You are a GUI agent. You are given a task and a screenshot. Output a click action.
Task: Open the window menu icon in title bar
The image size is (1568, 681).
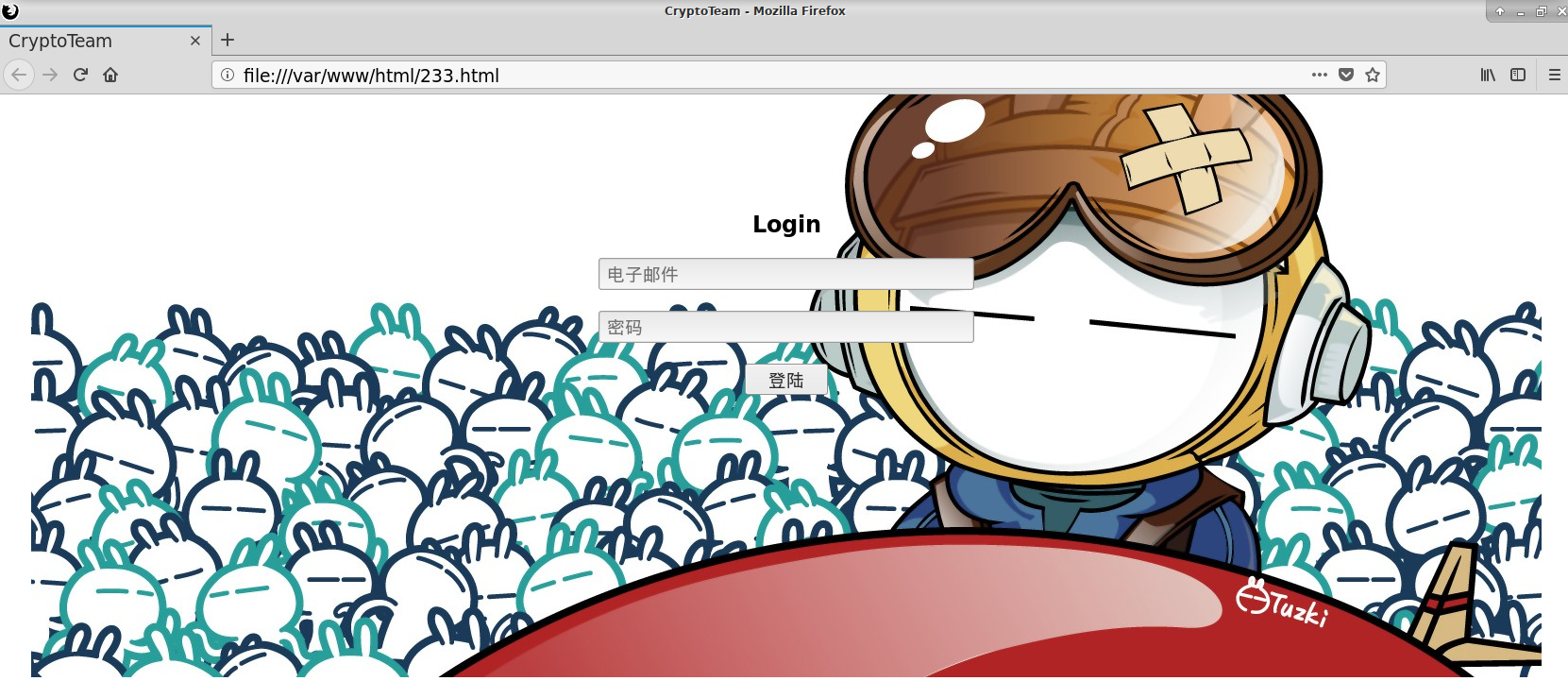pos(10,11)
